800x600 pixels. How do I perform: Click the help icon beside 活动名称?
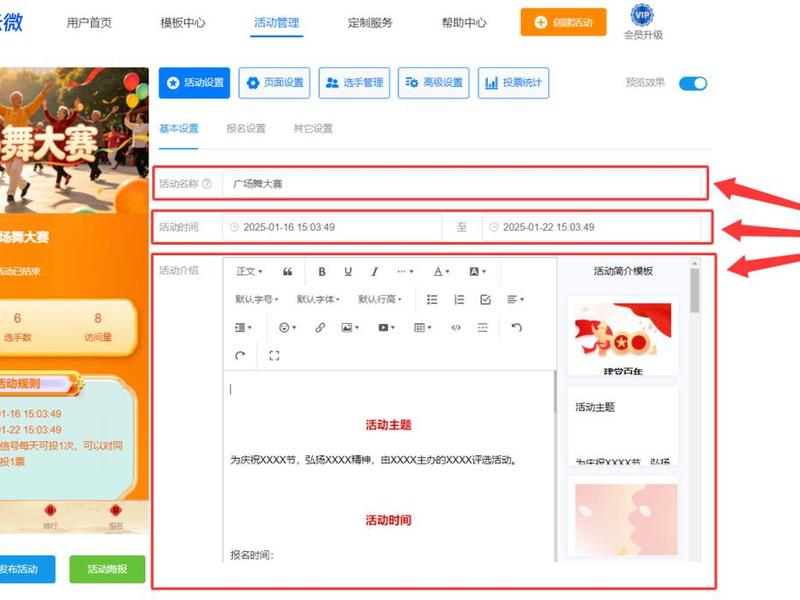click(207, 184)
